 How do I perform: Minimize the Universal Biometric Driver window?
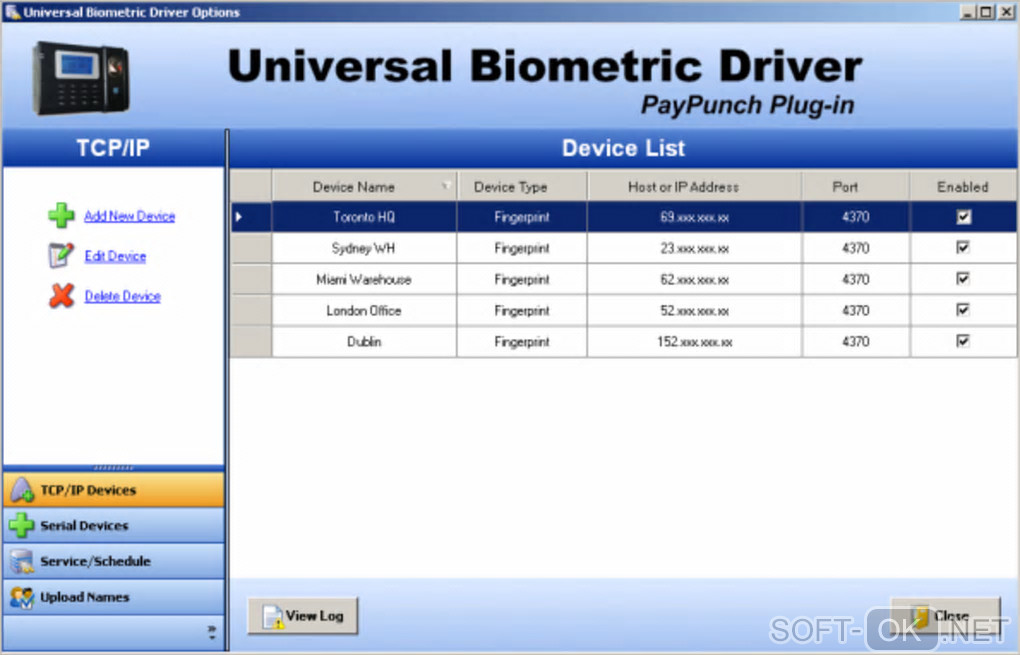968,12
